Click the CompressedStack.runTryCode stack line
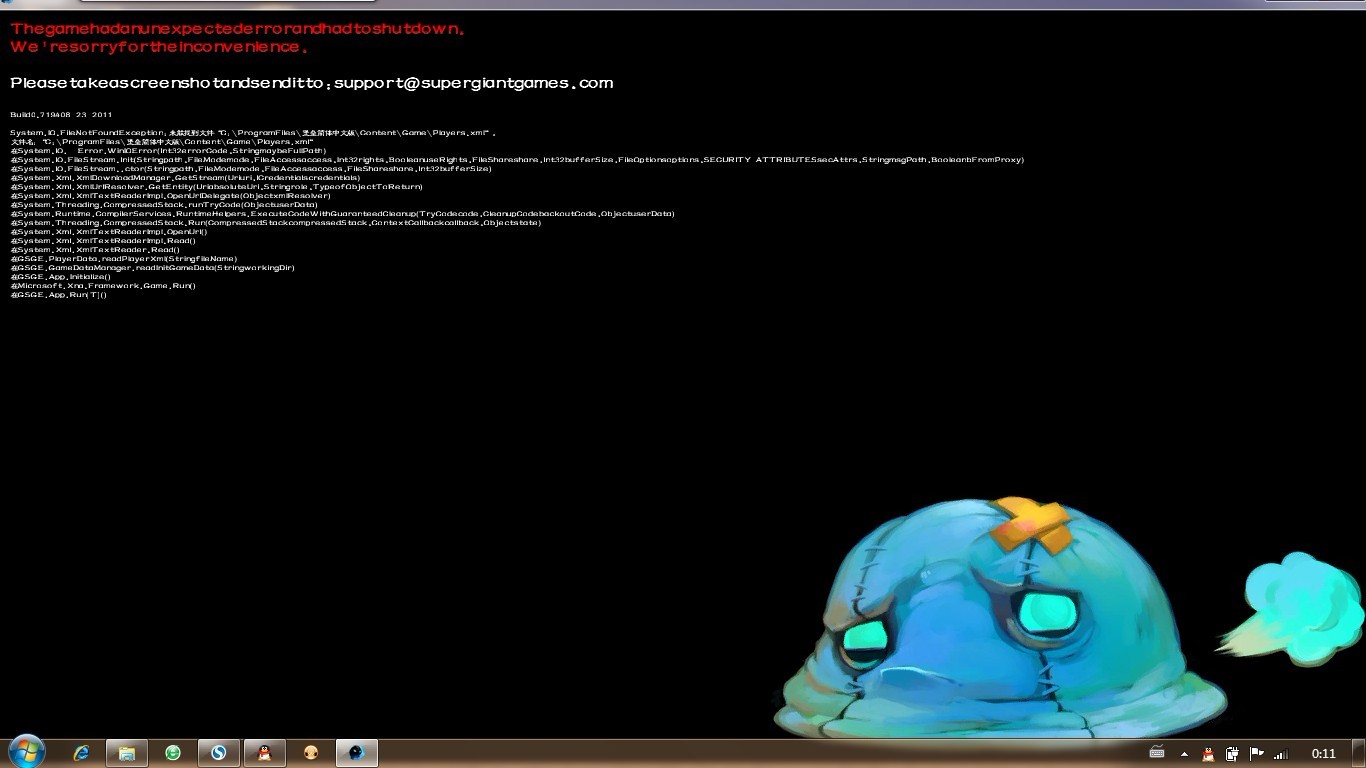This screenshot has width=1366, height=768. click(164, 205)
